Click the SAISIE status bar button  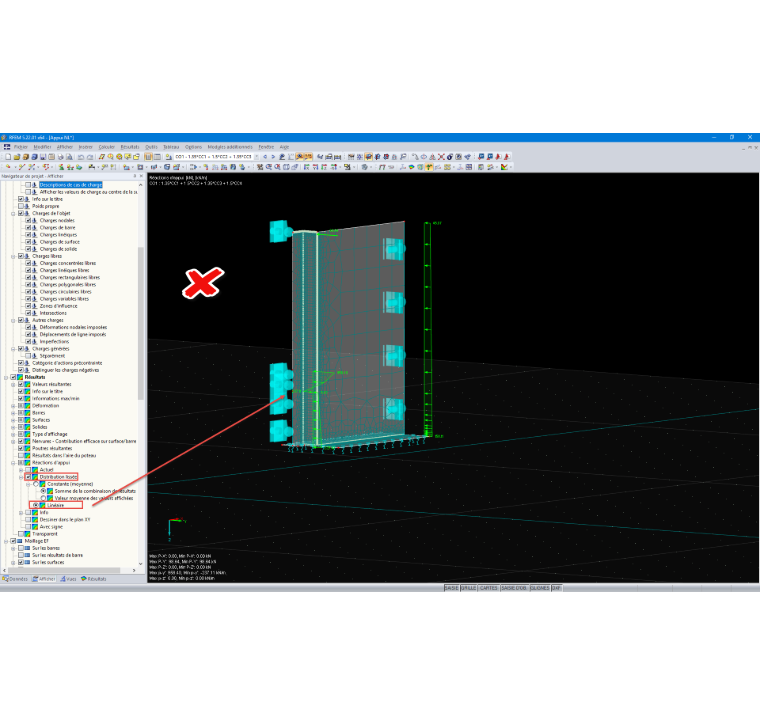click(451, 588)
